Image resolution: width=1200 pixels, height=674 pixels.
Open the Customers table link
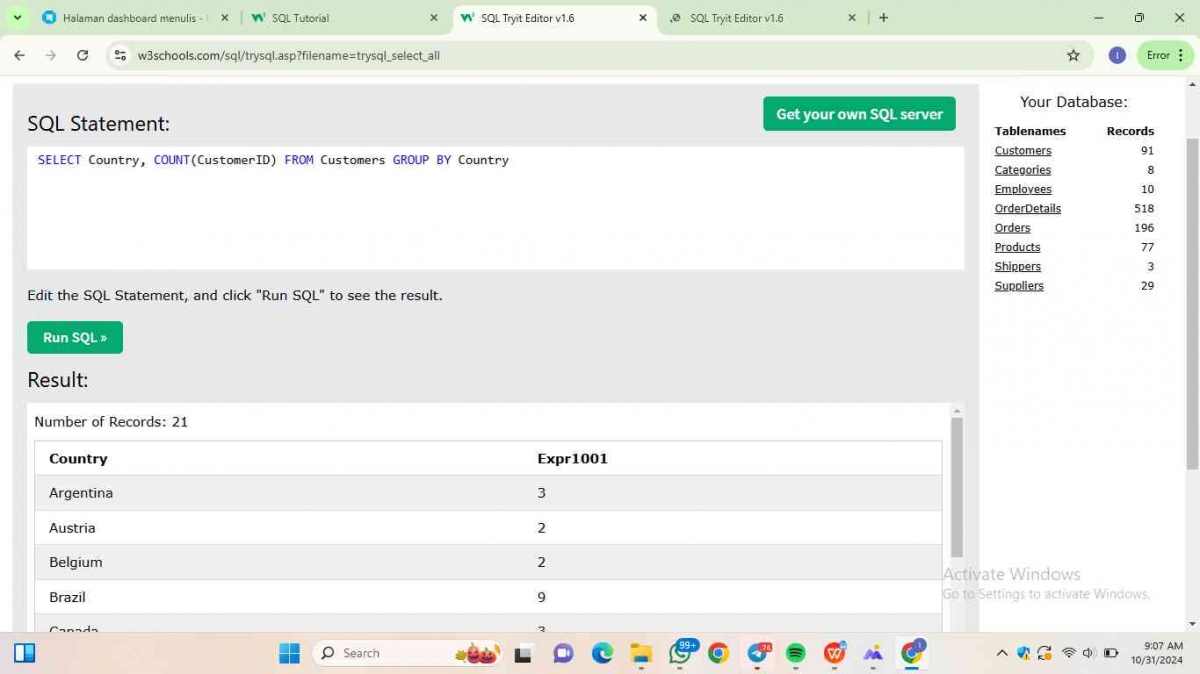pyautogui.click(x=1022, y=151)
